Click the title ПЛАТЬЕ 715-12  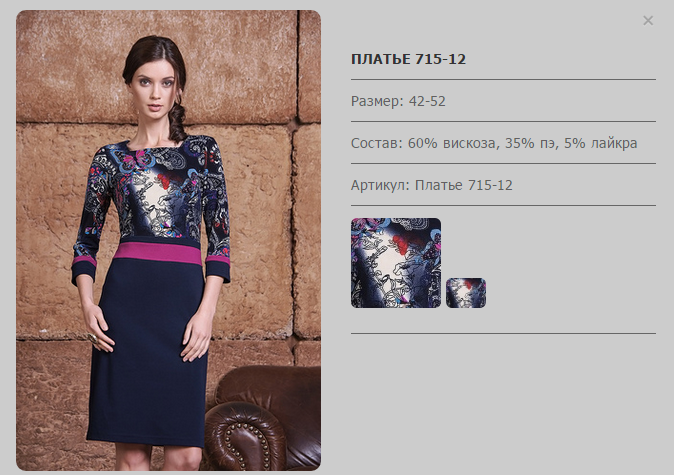pos(408,59)
